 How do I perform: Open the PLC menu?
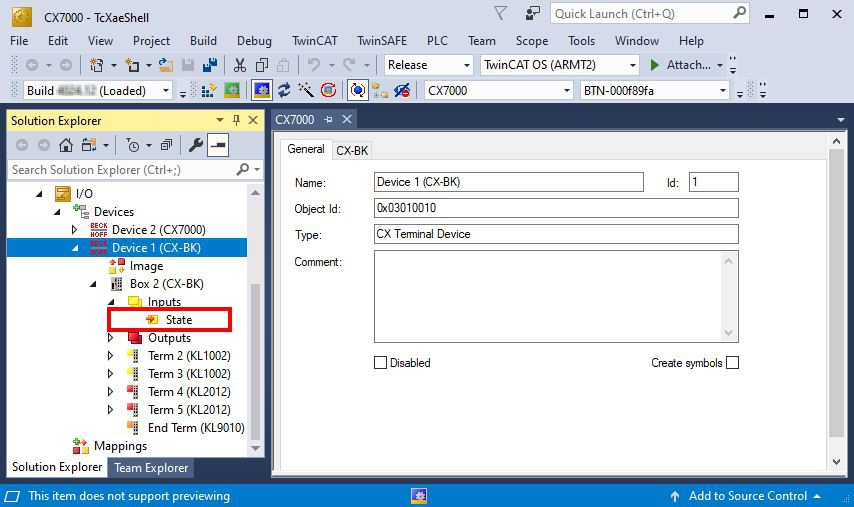pos(437,41)
